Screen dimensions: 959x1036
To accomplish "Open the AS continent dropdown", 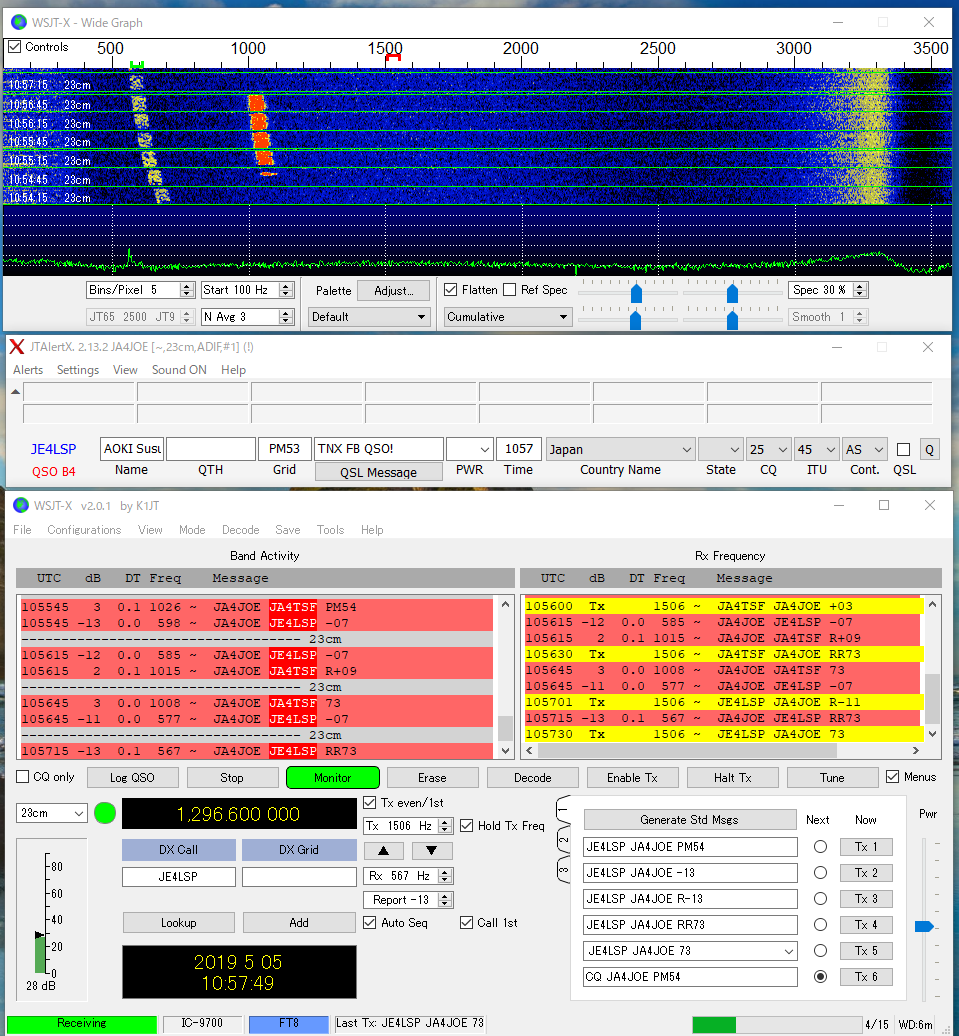I will click(864, 449).
